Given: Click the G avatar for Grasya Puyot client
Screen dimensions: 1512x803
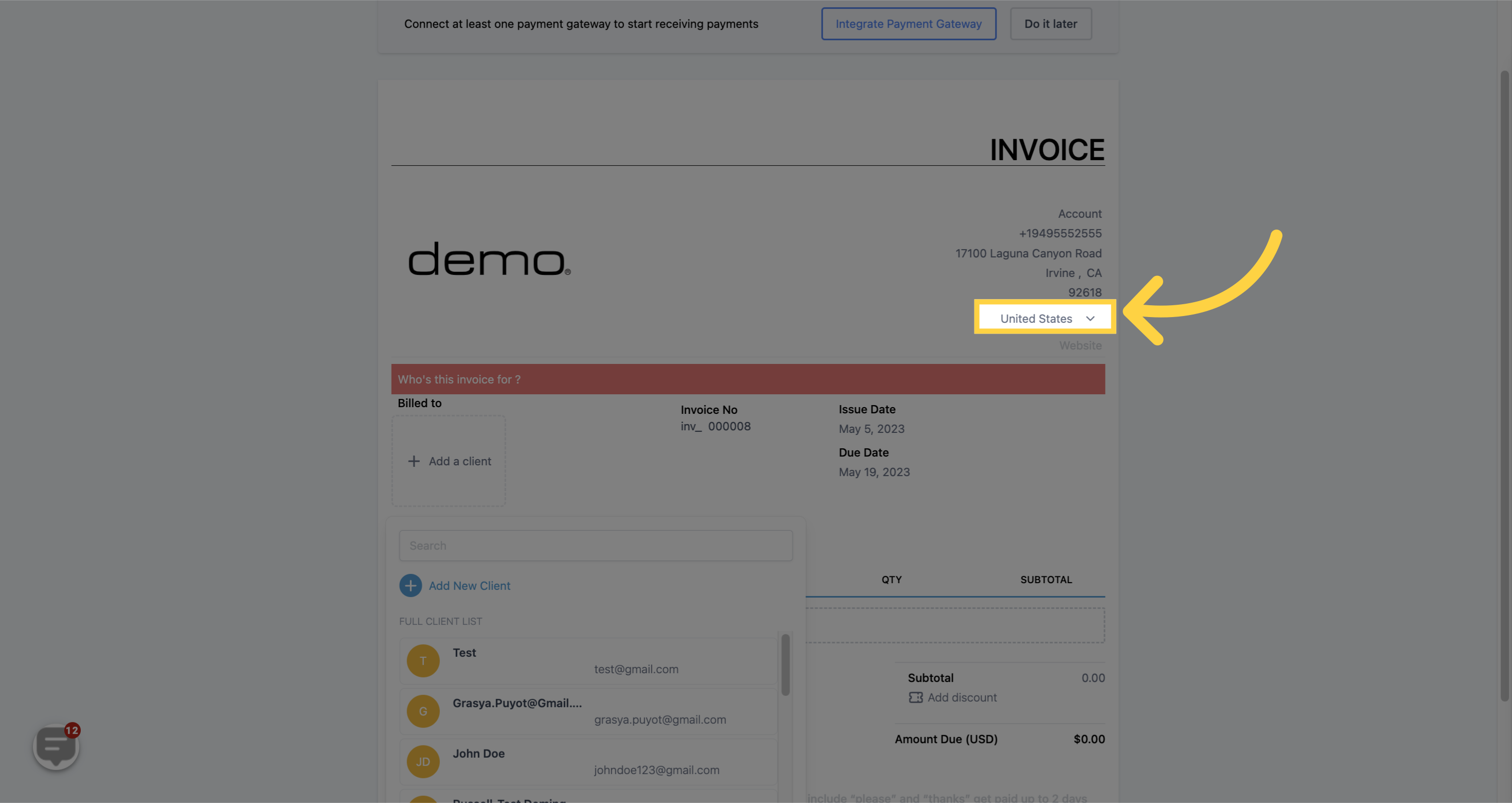Looking at the screenshot, I should [x=422, y=711].
